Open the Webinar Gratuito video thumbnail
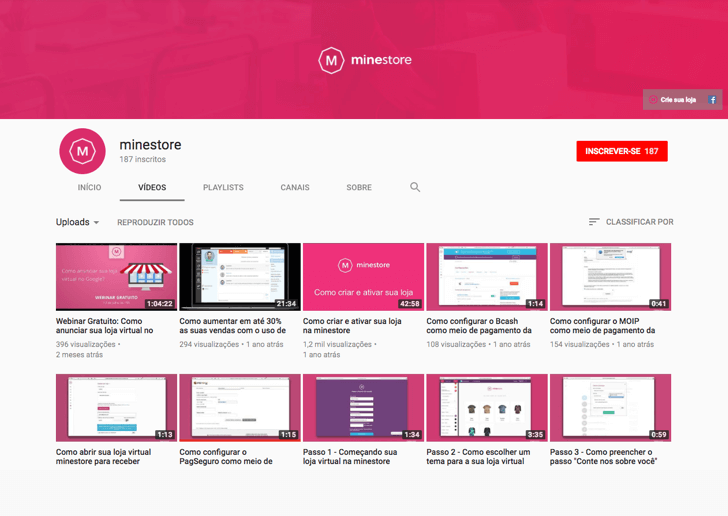 pos(117,277)
